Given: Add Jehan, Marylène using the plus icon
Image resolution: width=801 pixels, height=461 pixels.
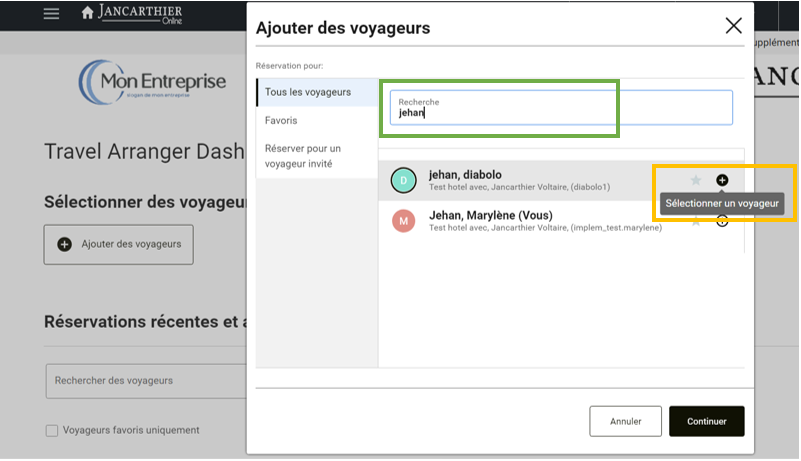Looking at the screenshot, I should [722, 221].
